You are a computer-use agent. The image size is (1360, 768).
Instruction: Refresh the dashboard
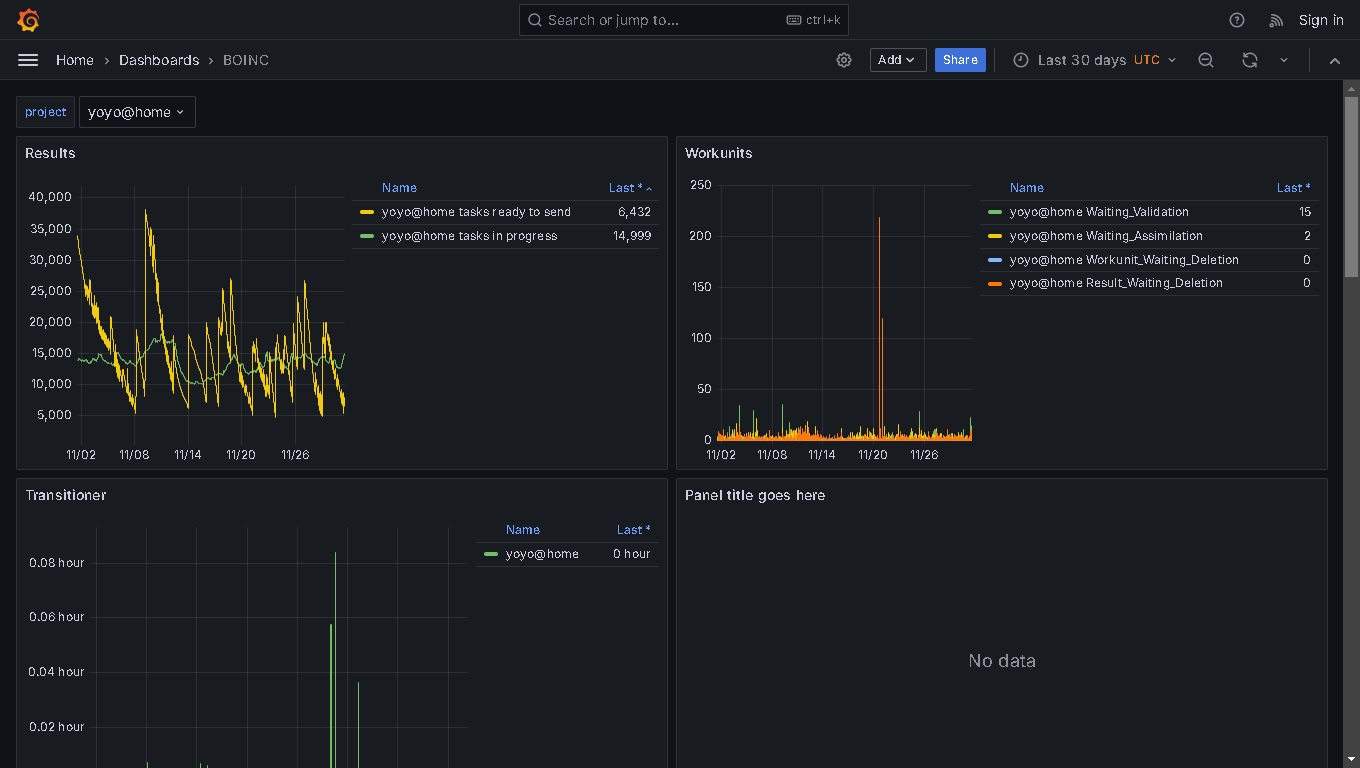pyautogui.click(x=1249, y=60)
